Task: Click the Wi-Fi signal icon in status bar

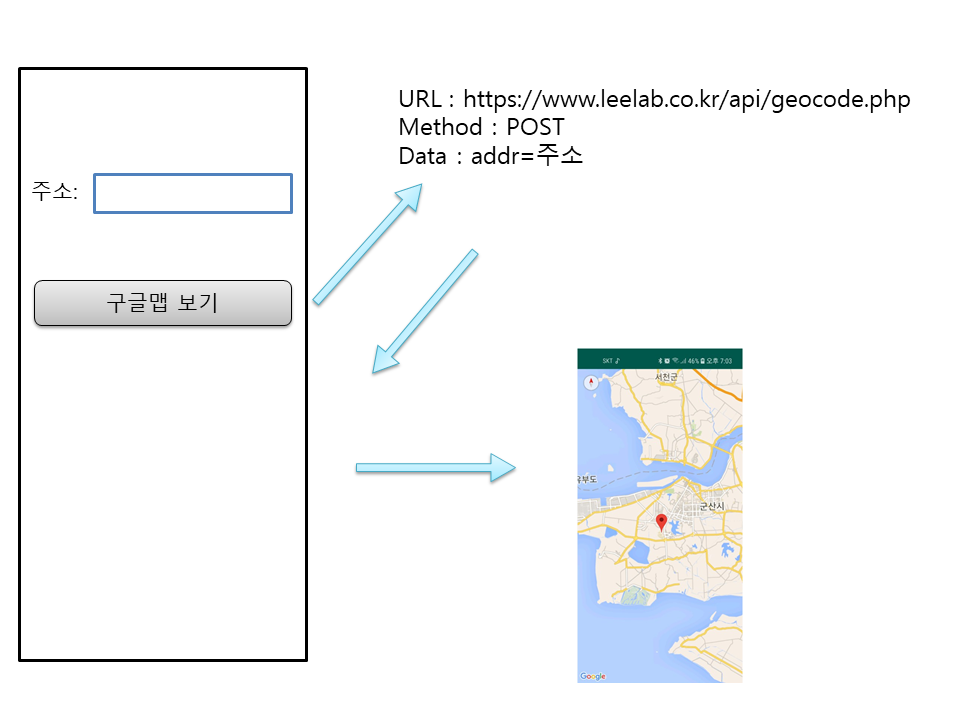Action: tap(675, 360)
